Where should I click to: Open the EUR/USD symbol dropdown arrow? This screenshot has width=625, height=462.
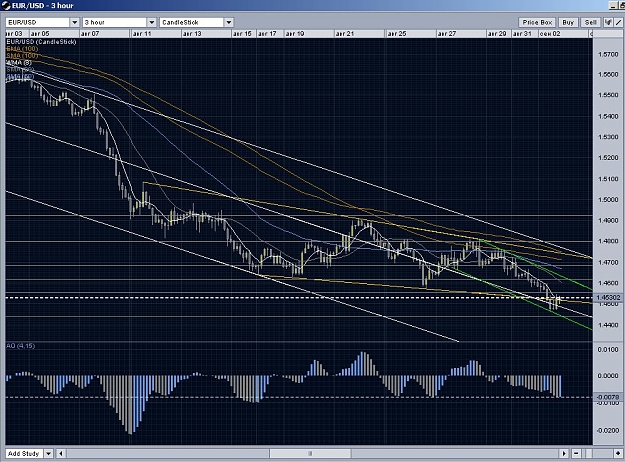(75, 22)
